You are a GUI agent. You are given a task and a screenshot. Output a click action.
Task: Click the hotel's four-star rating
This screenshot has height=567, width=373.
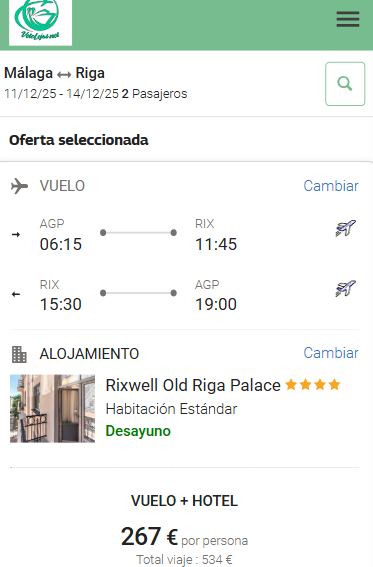313,385
